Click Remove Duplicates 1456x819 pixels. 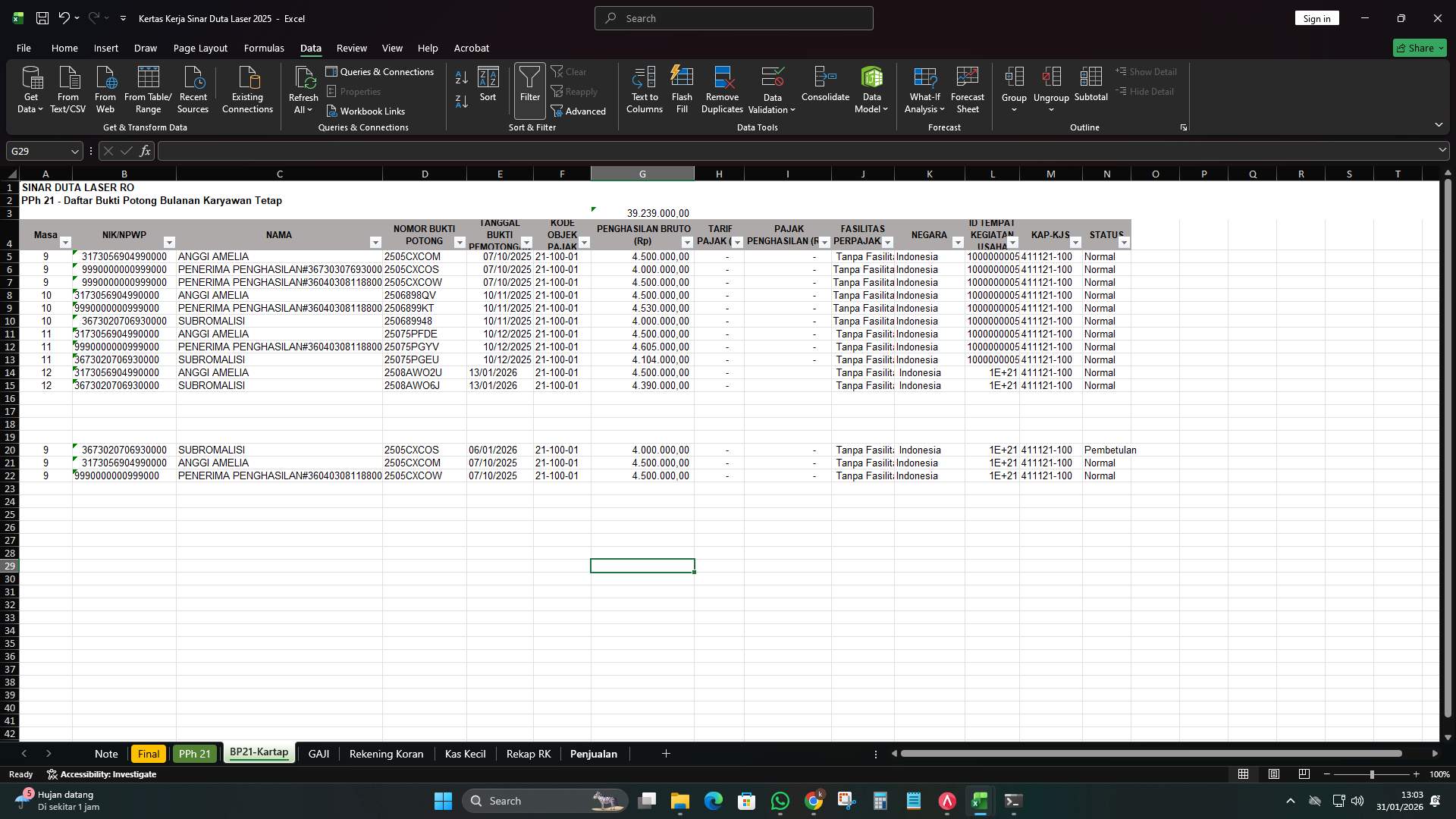[x=720, y=89]
